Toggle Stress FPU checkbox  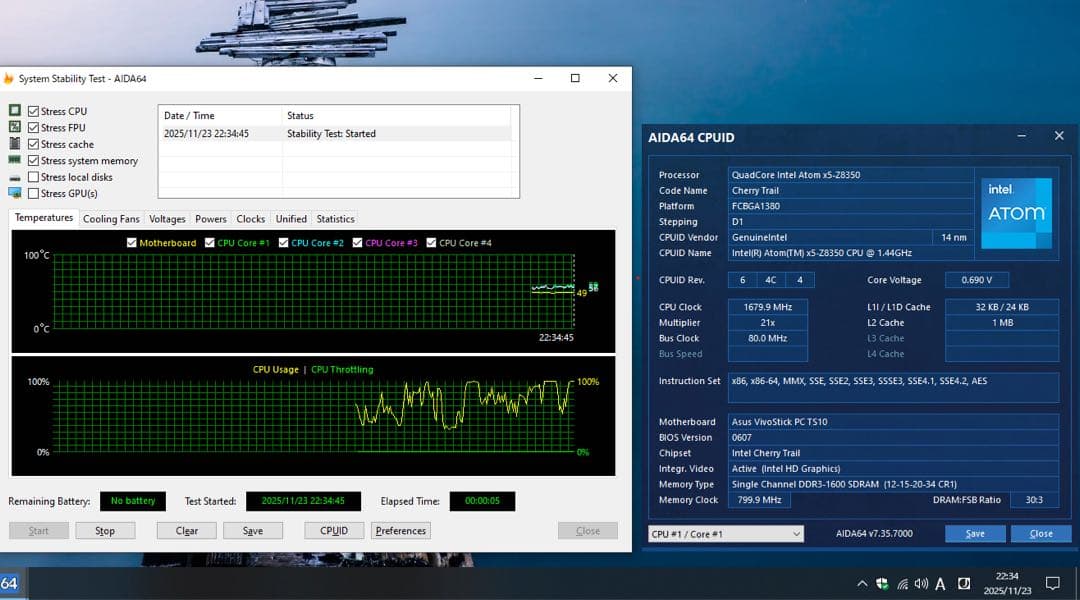[33, 127]
